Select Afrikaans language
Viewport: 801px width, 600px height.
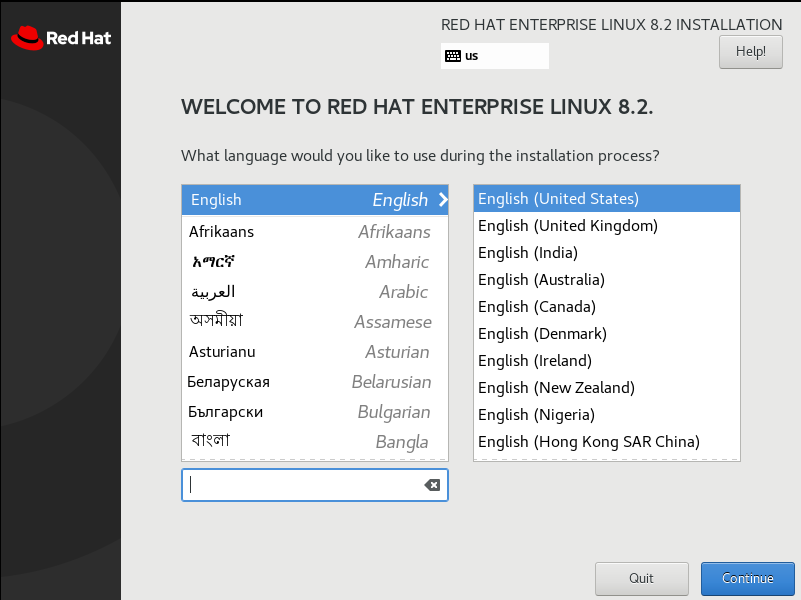click(x=315, y=232)
